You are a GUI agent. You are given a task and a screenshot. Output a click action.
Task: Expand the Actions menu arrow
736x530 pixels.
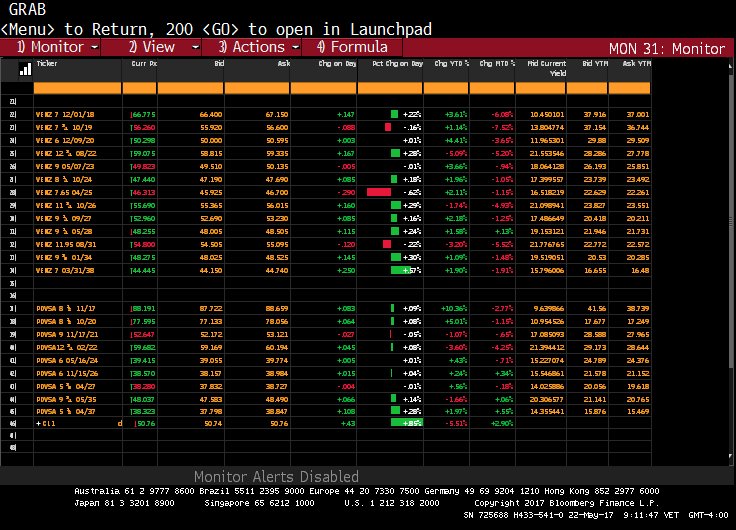(x=296, y=47)
